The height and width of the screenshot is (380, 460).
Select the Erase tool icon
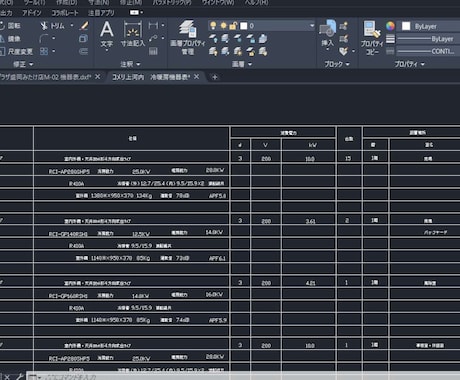click(84, 26)
